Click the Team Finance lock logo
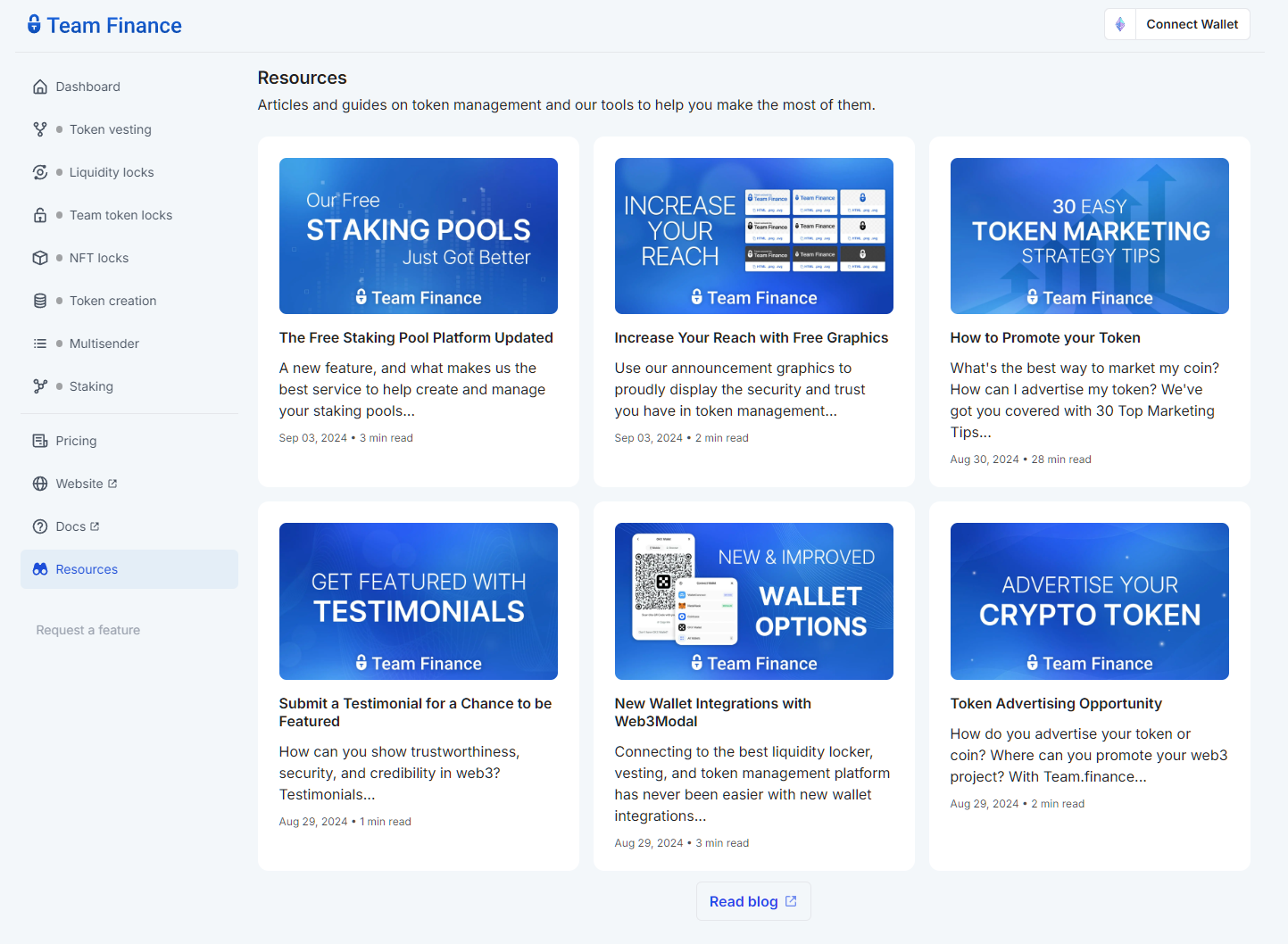Screen dimensions: 1288x944 [33, 24]
